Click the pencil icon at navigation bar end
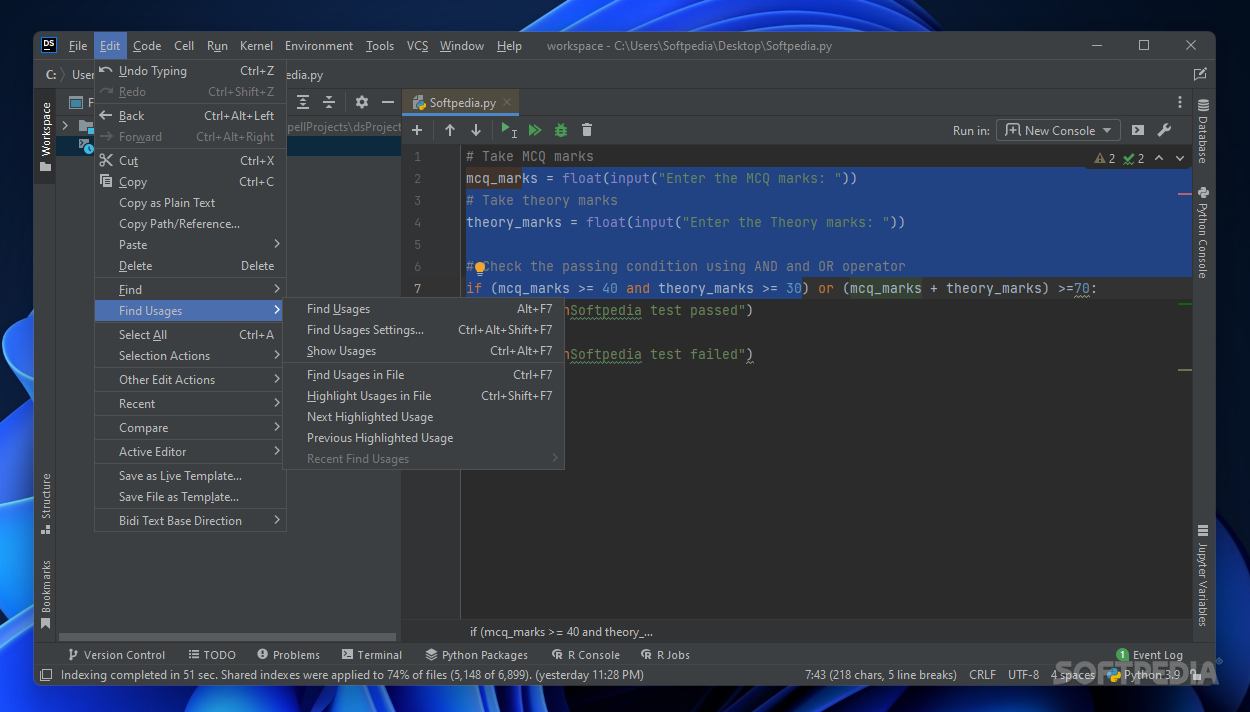The height and width of the screenshot is (712, 1250). pos(1200,74)
